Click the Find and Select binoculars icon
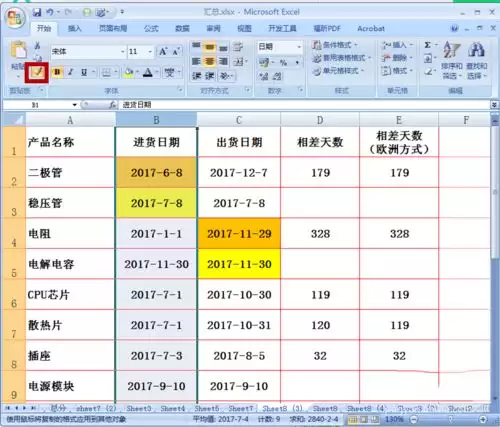The height and width of the screenshot is (427, 500). click(x=476, y=50)
